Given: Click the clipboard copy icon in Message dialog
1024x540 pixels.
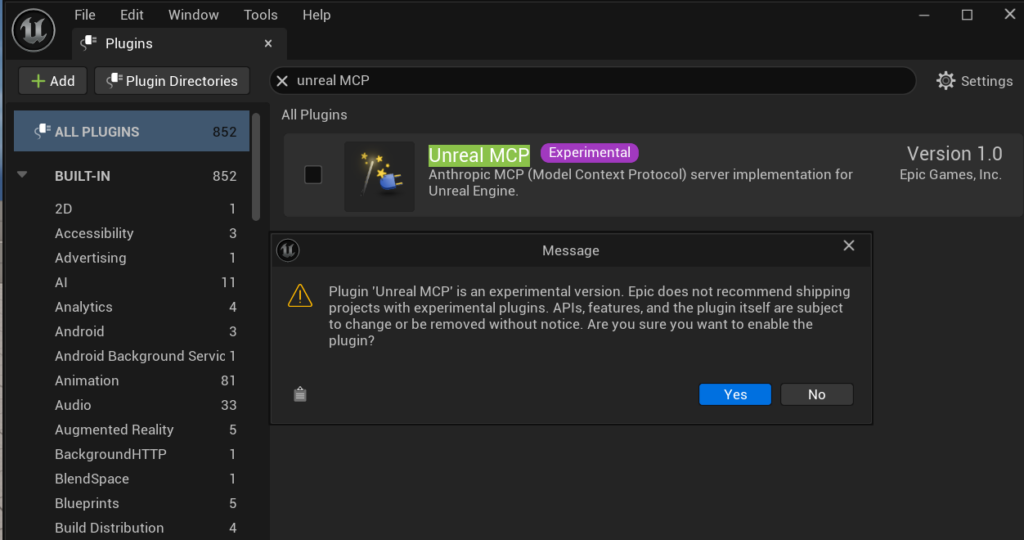Looking at the screenshot, I should 300,394.
